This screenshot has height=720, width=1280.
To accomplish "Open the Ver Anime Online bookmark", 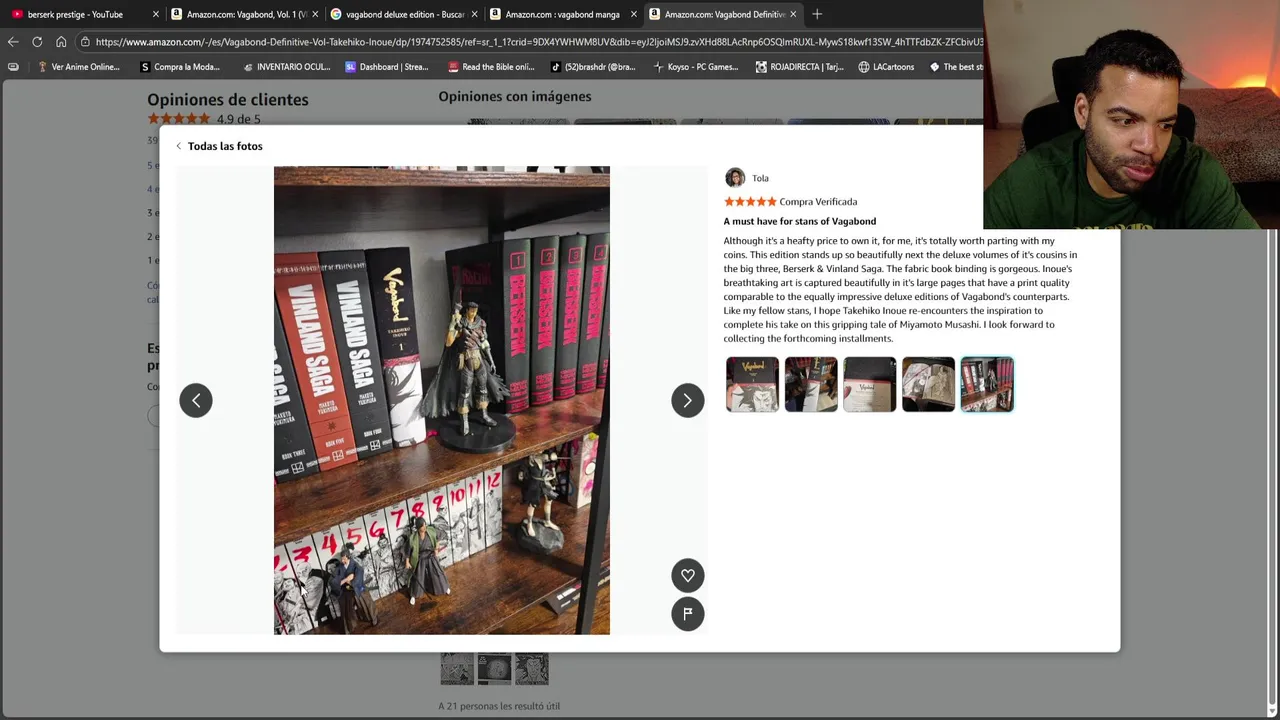I will 78,67.
